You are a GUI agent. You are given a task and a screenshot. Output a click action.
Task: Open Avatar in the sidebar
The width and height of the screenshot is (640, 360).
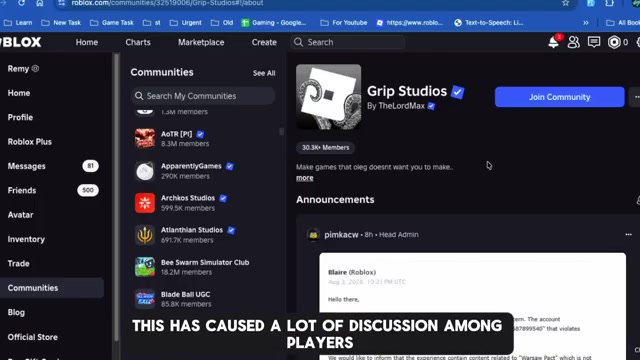click(20, 215)
